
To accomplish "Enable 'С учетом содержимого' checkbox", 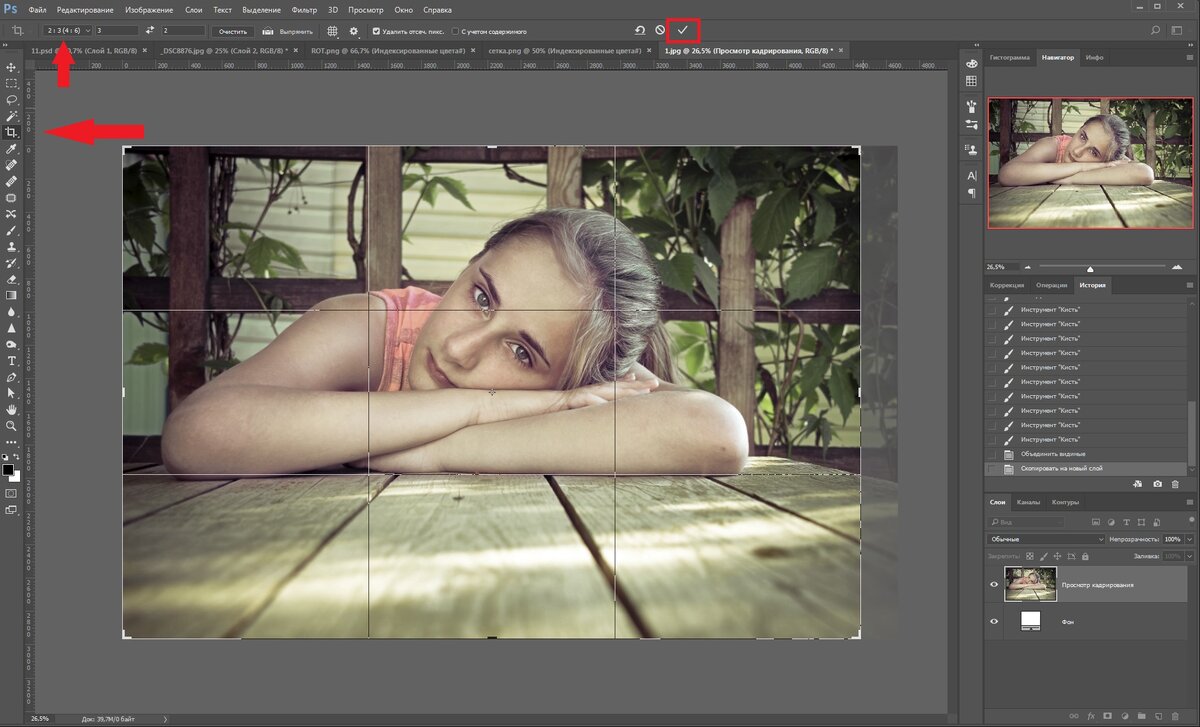I will pyautogui.click(x=456, y=31).
